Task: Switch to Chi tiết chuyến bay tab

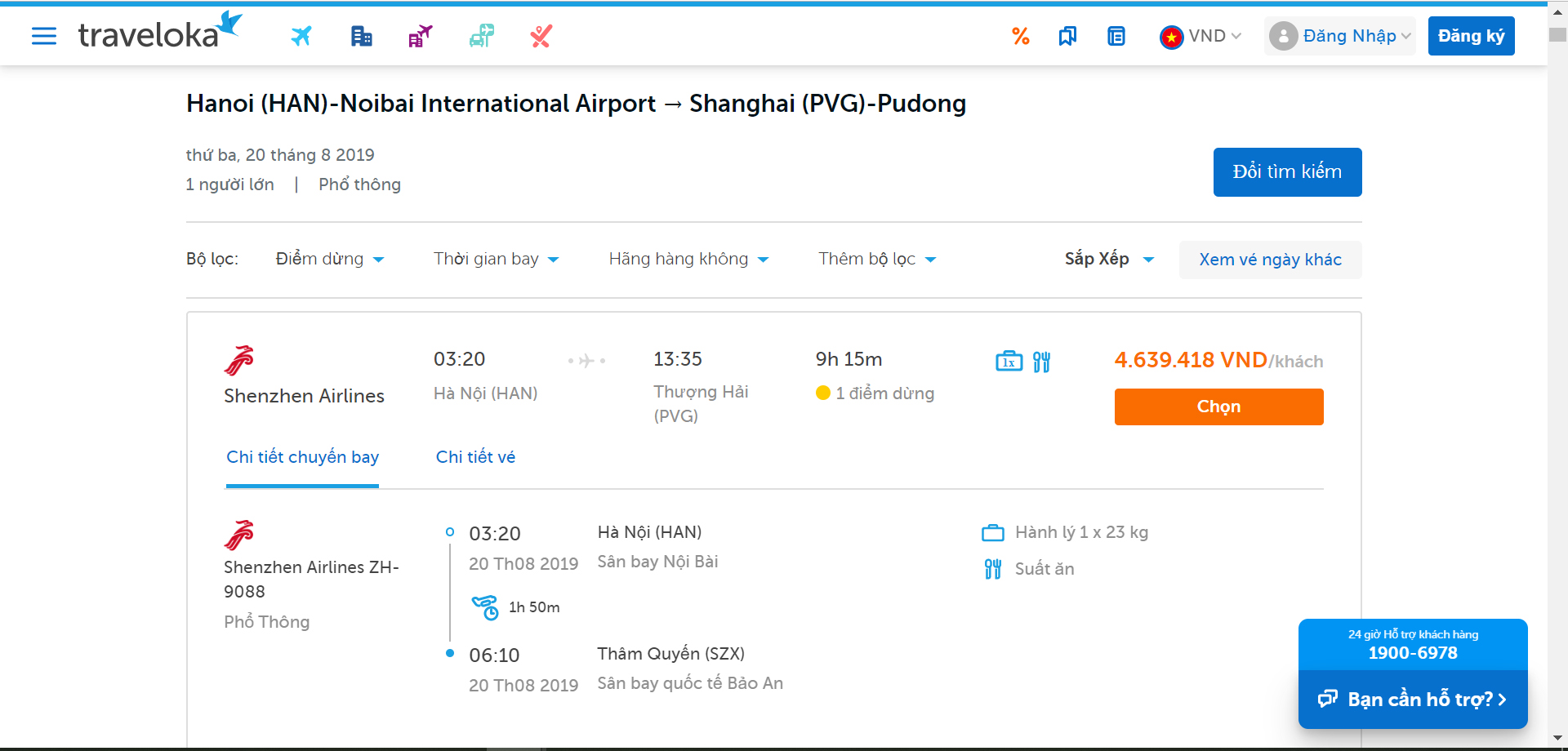Action: pyautogui.click(x=302, y=457)
